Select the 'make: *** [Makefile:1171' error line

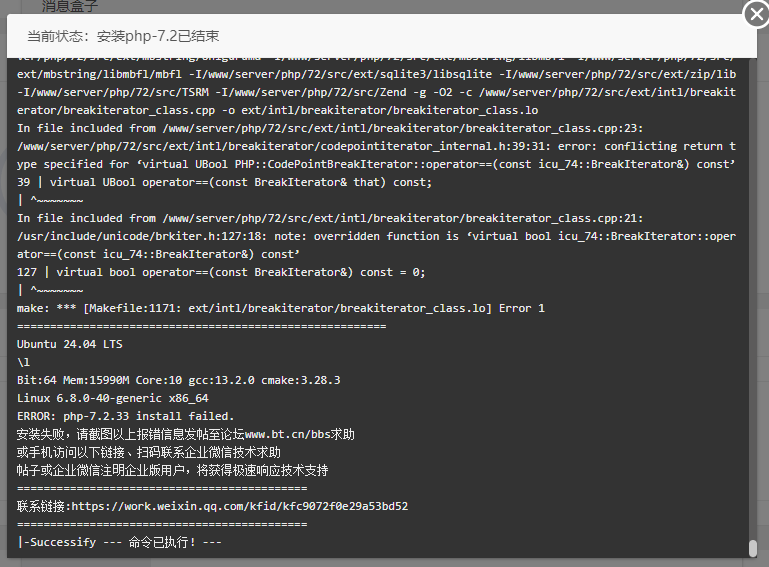[281, 308]
